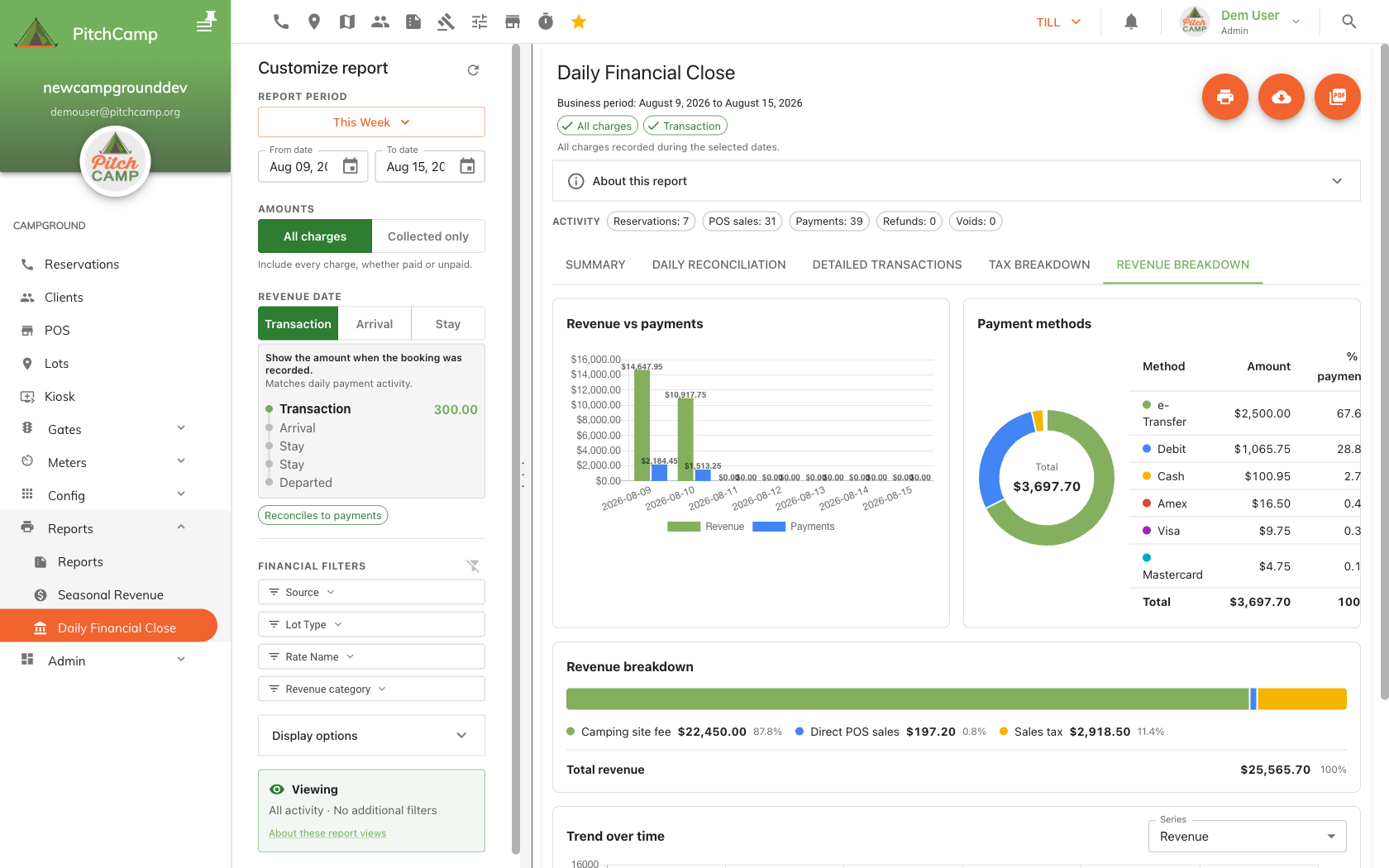Switch to the Daily Reconciliation tab

719,265
